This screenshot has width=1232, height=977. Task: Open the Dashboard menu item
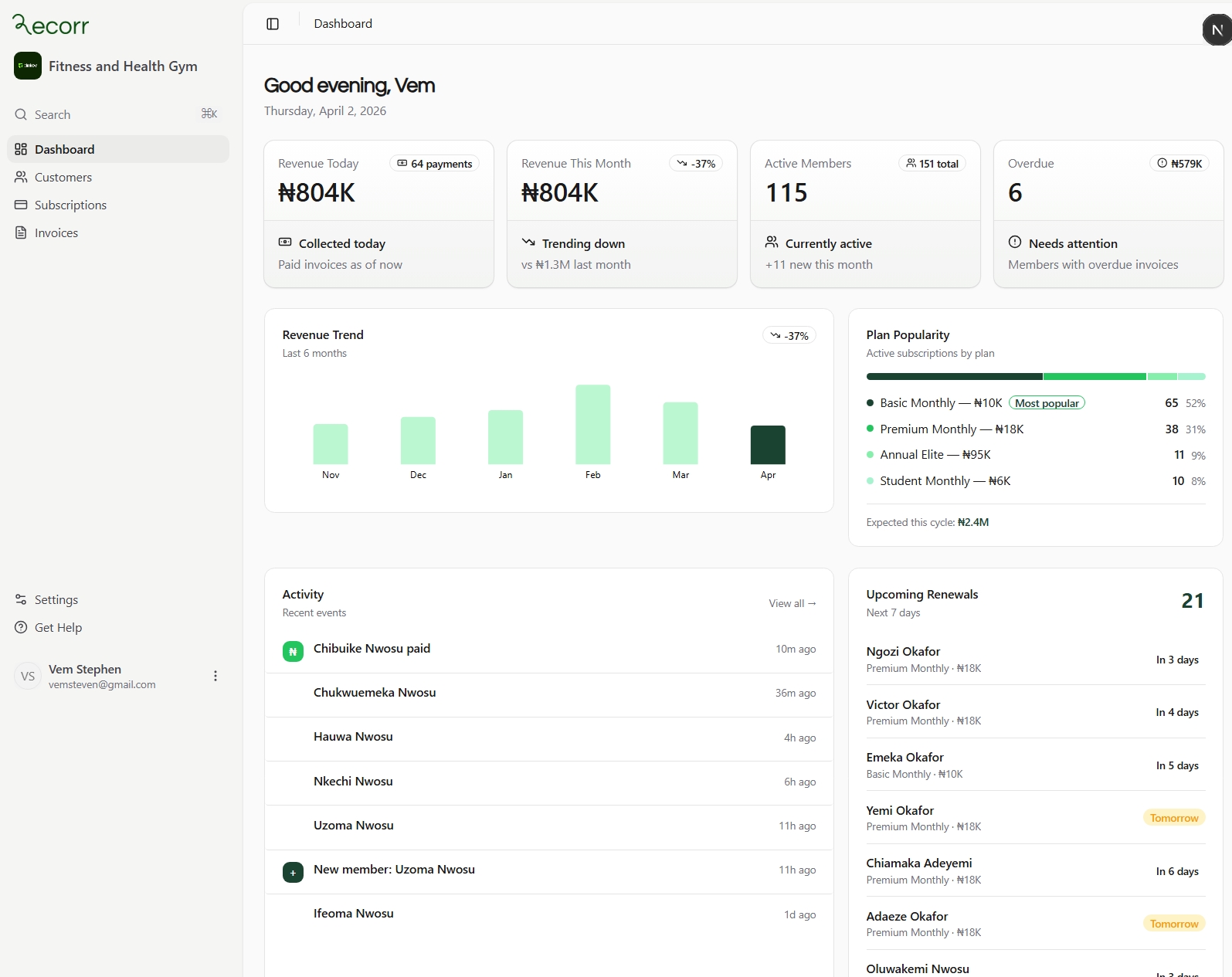click(x=65, y=149)
